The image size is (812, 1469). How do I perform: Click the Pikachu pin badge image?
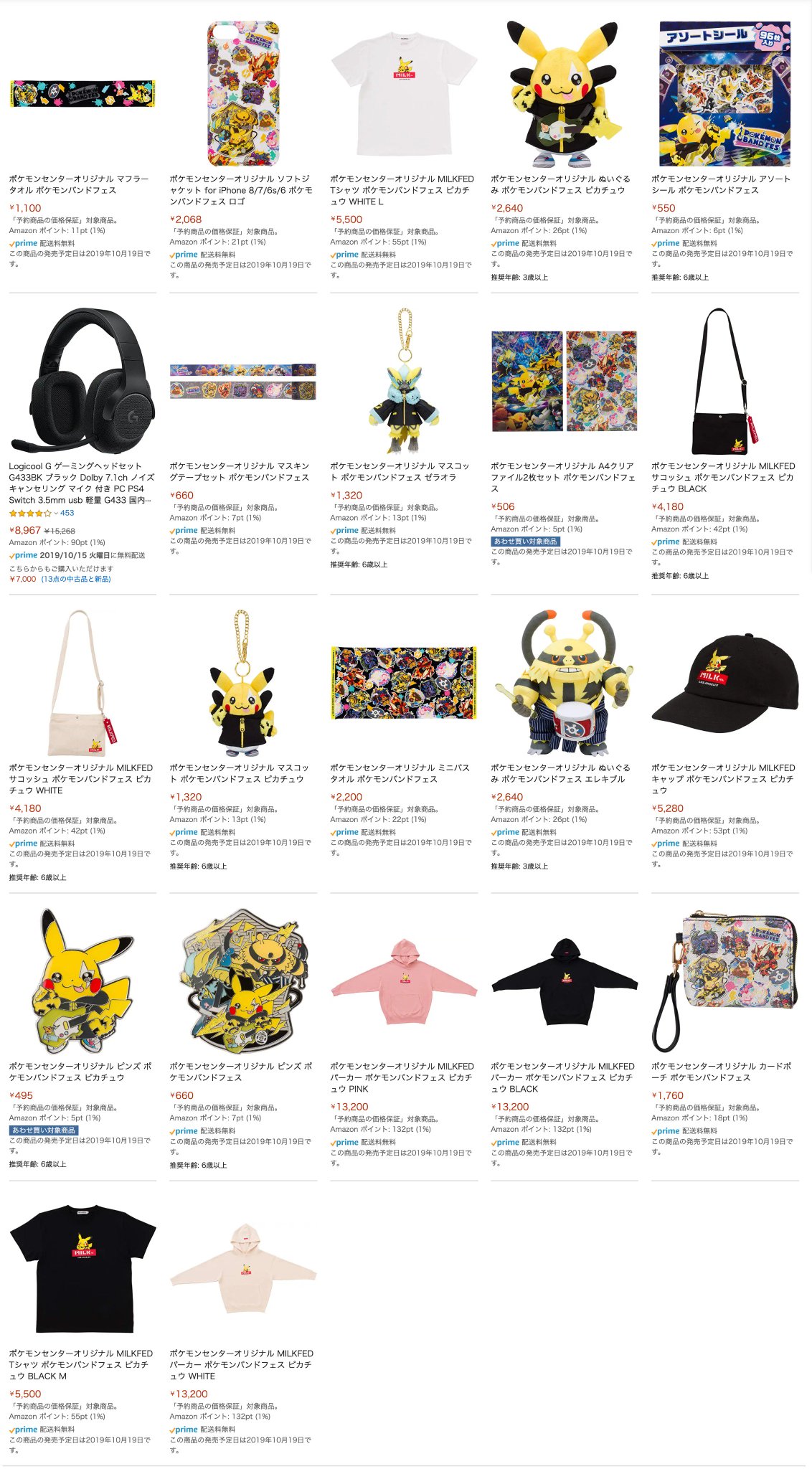pyautogui.click(x=82, y=981)
